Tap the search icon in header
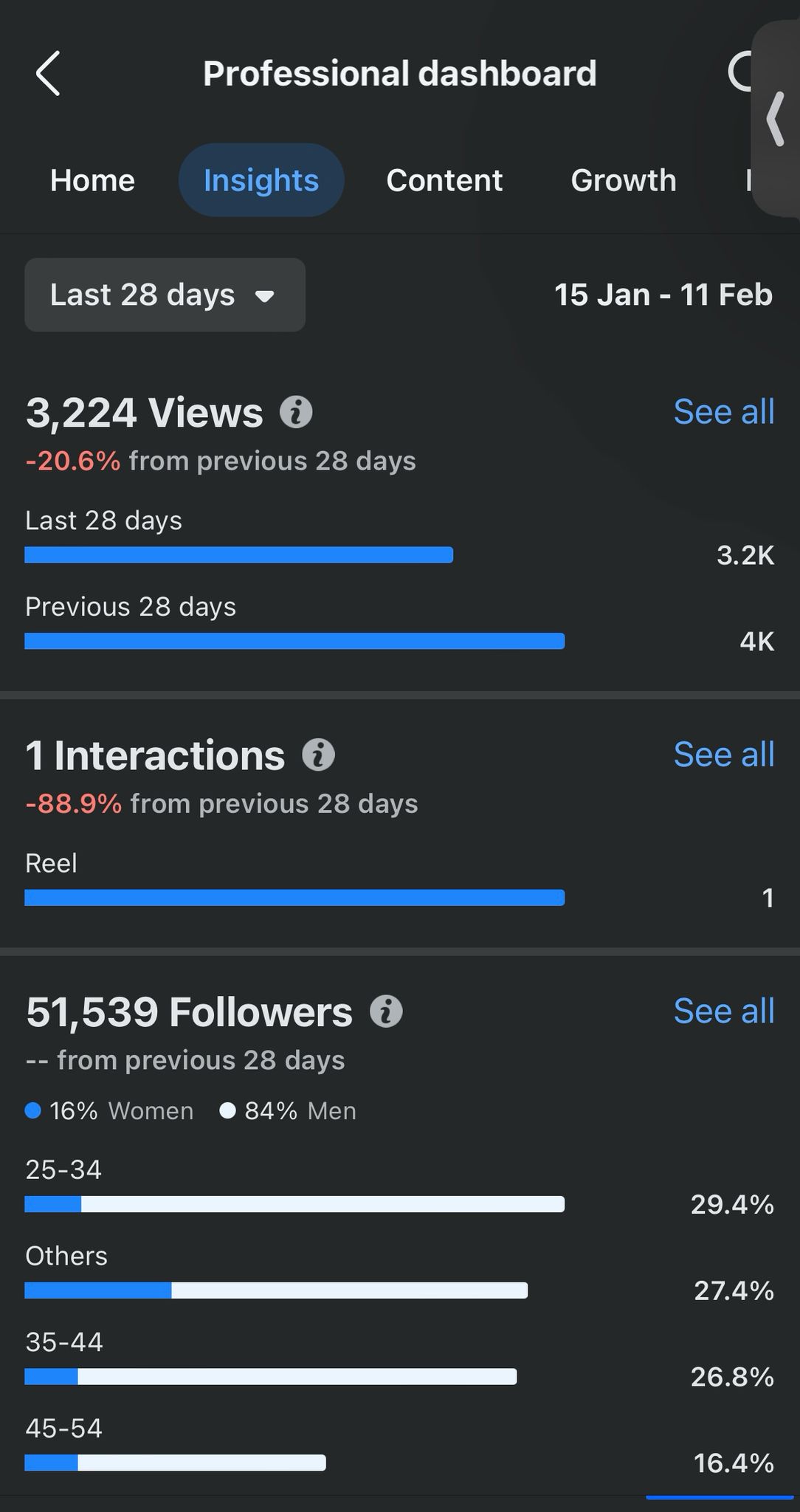This screenshot has width=800, height=1512. click(x=739, y=72)
